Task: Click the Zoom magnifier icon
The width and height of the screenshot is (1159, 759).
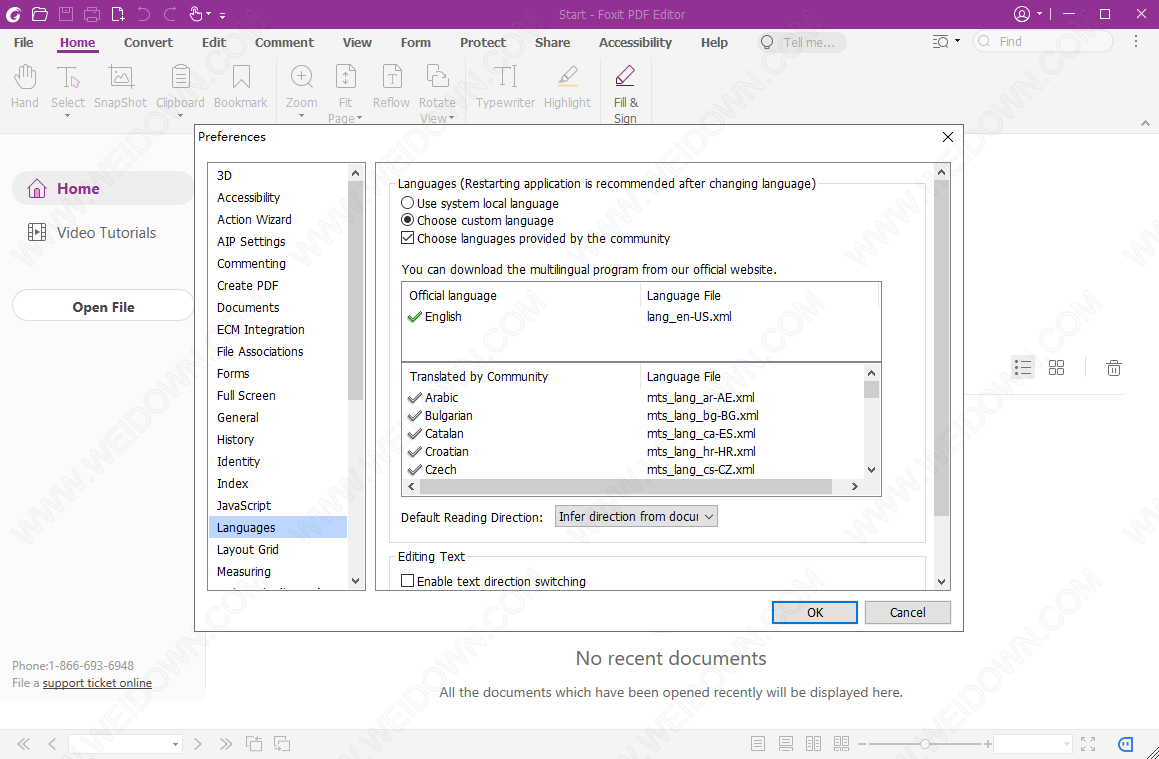Action: [x=302, y=77]
